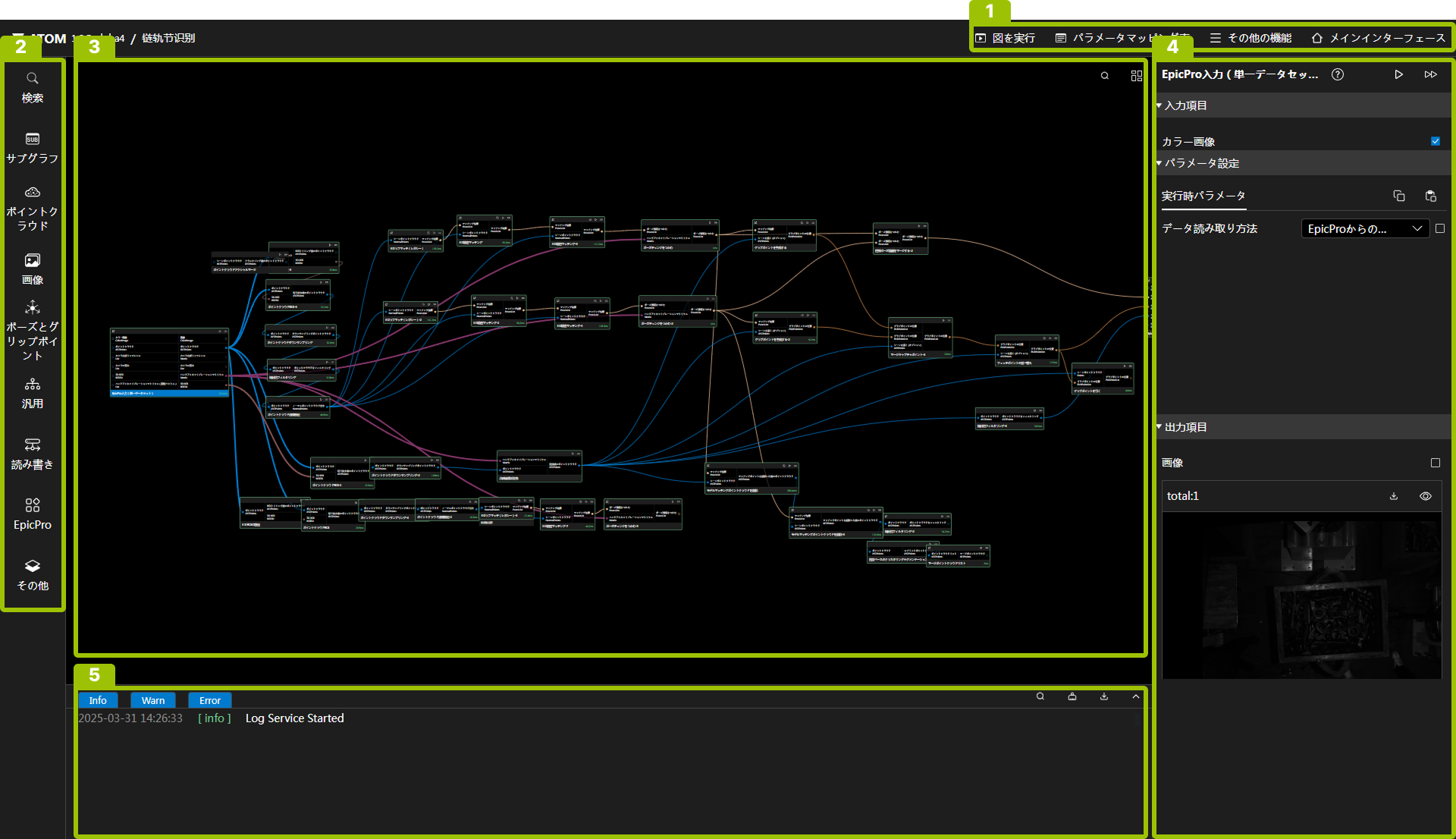
Task: Open the 画像 image node category
Action: pos(32,269)
